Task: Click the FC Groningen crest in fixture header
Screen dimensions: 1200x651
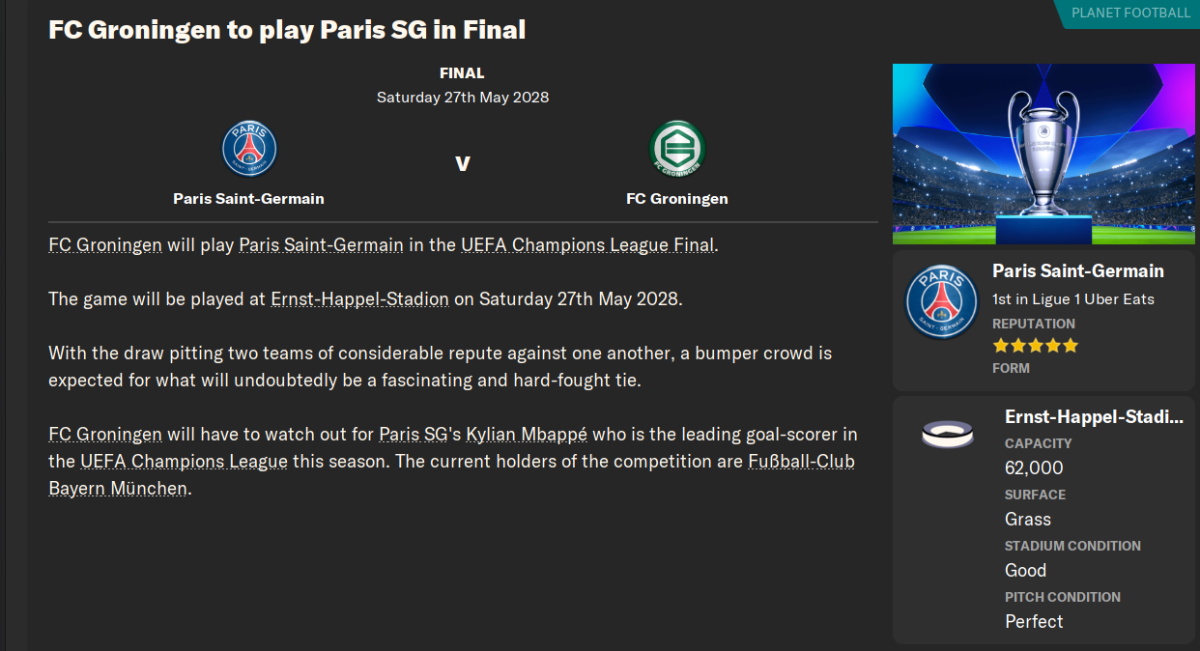Action: tap(677, 149)
